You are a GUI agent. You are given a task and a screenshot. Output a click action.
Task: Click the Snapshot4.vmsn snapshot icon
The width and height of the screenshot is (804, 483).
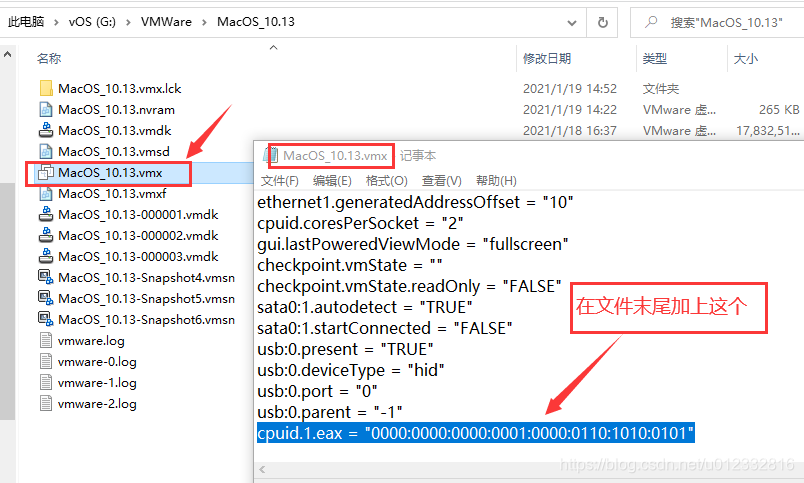coord(46,277)
